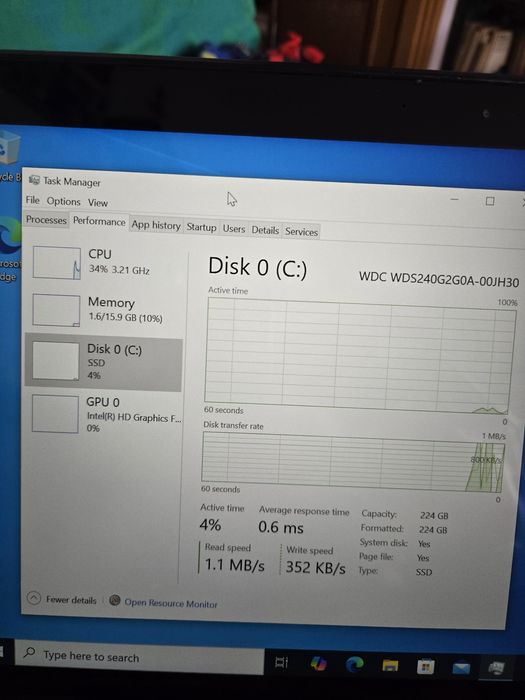525x700 pixels.
Task: Click the 34% 3.21 GHz CPU text
Action: point(119,270)
